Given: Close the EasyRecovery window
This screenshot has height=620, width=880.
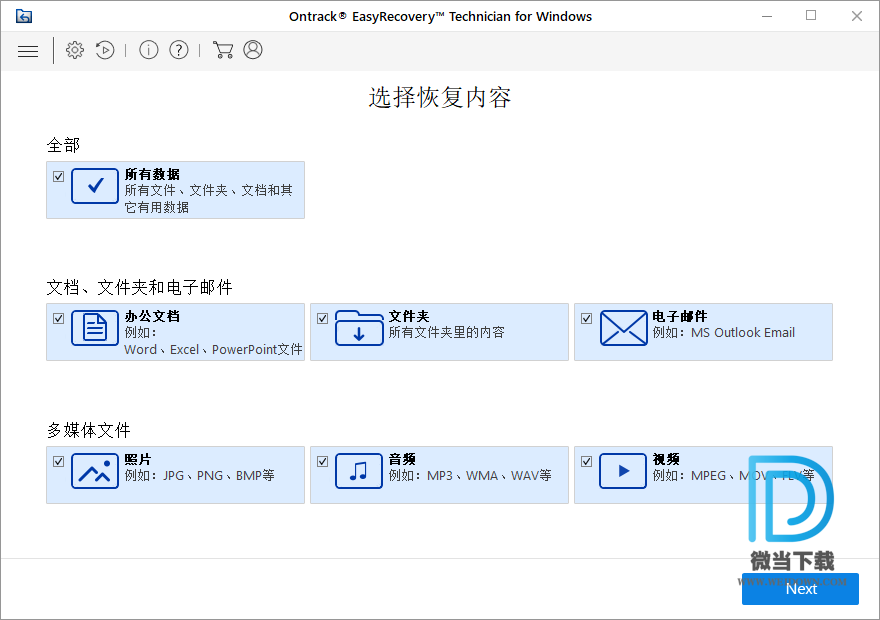Looking at the screenshot, I should (x=856, y=16).
